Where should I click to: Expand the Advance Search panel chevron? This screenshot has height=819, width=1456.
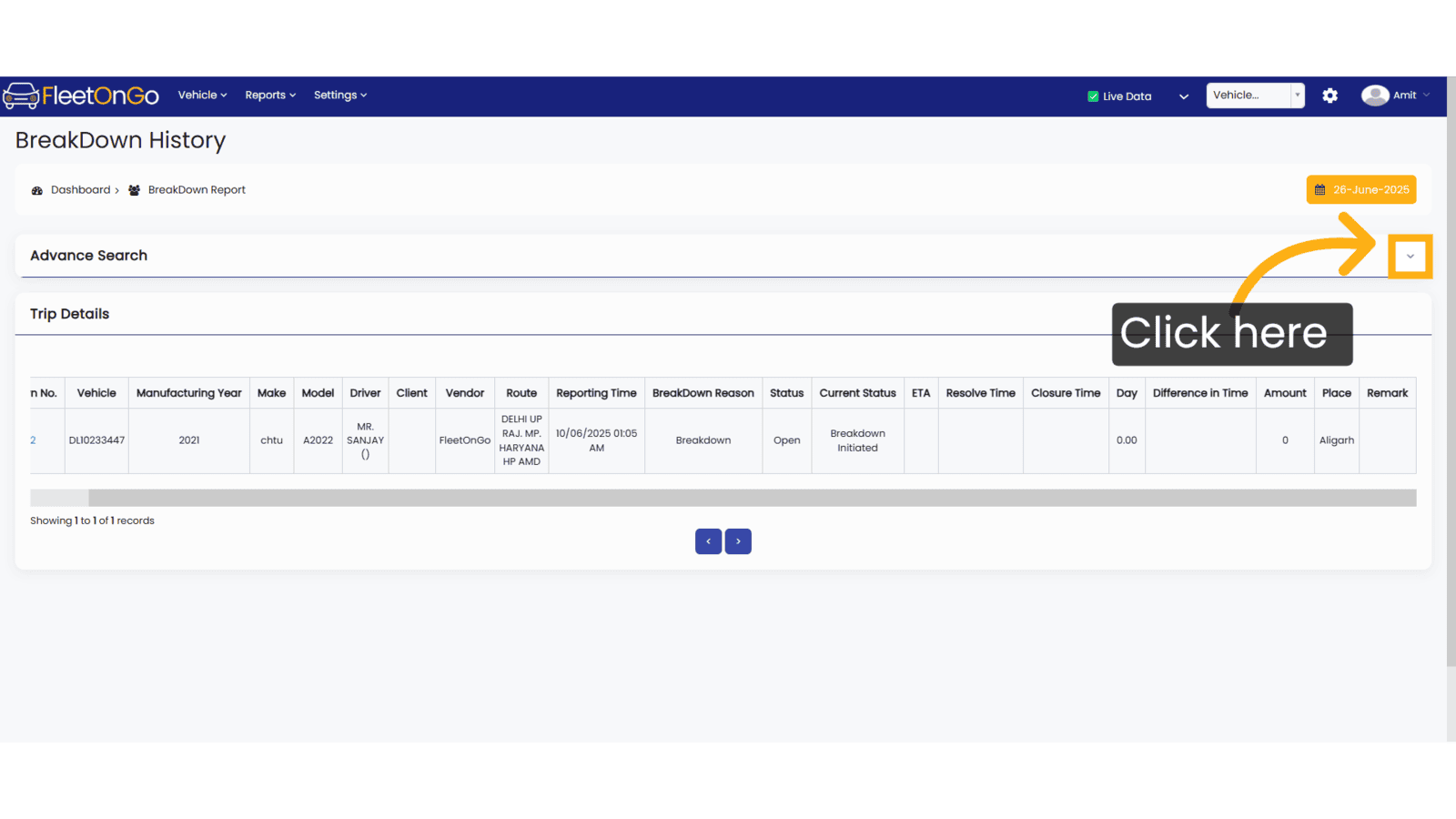(x=1410, y=257)
